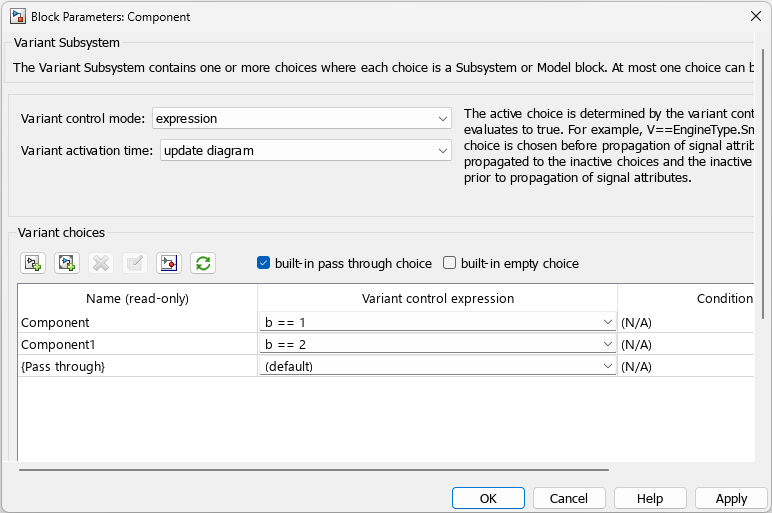Open Help for this dialog

(650, 498)
